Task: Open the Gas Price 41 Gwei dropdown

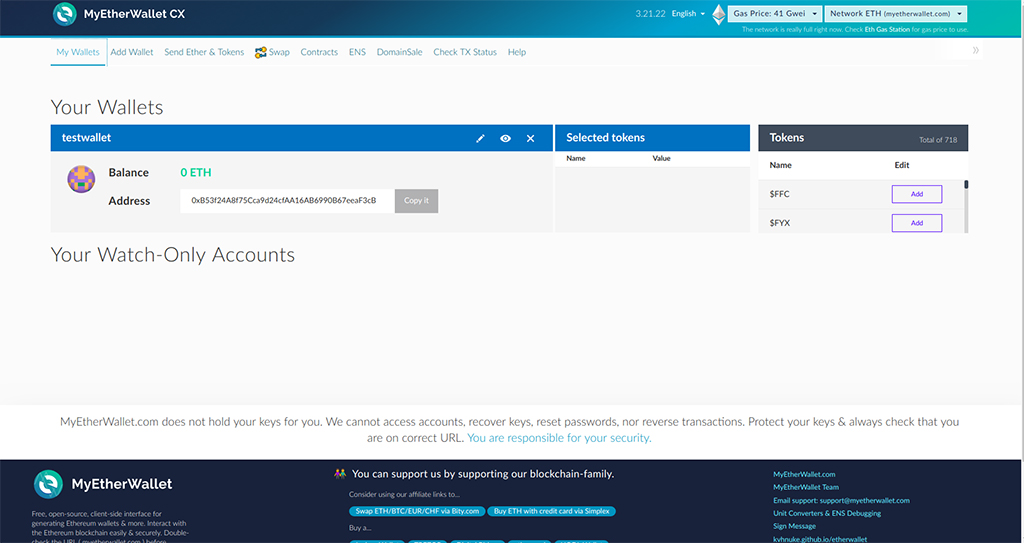Action: pos(775,14)
